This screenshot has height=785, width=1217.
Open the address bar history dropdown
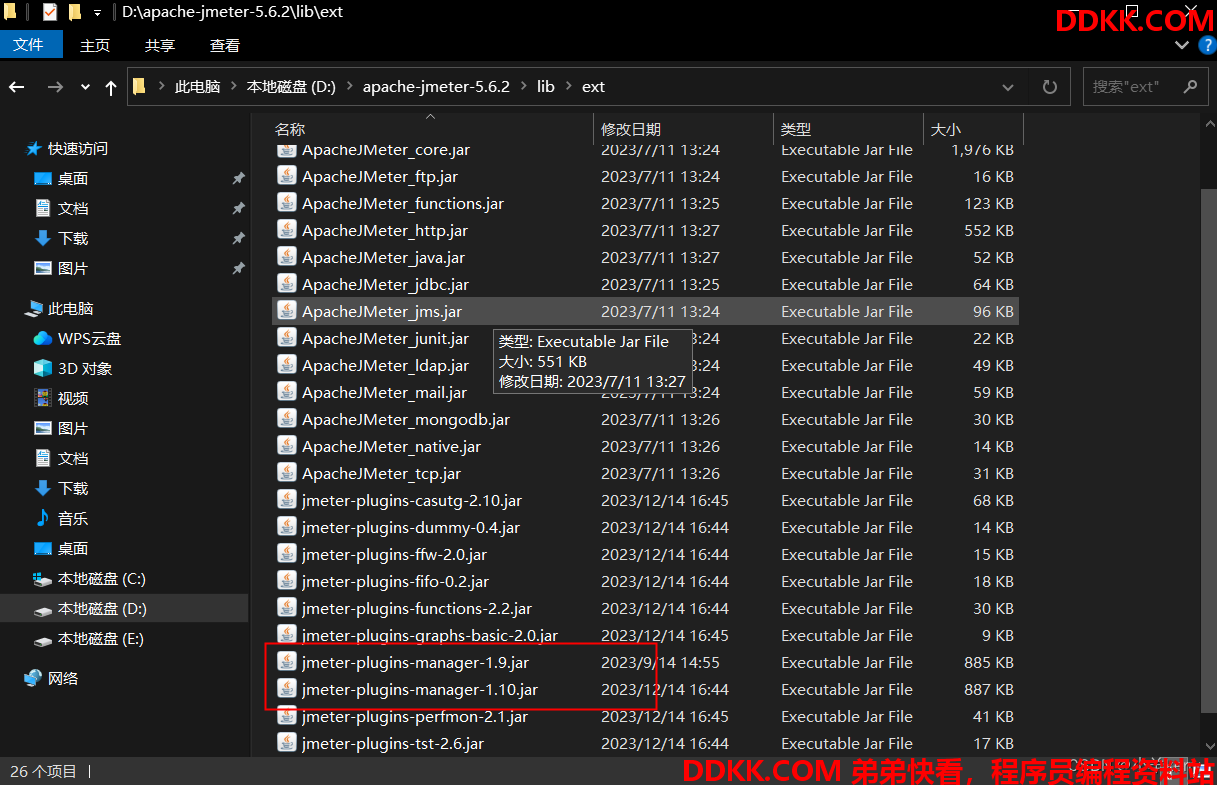point(1008,87)
